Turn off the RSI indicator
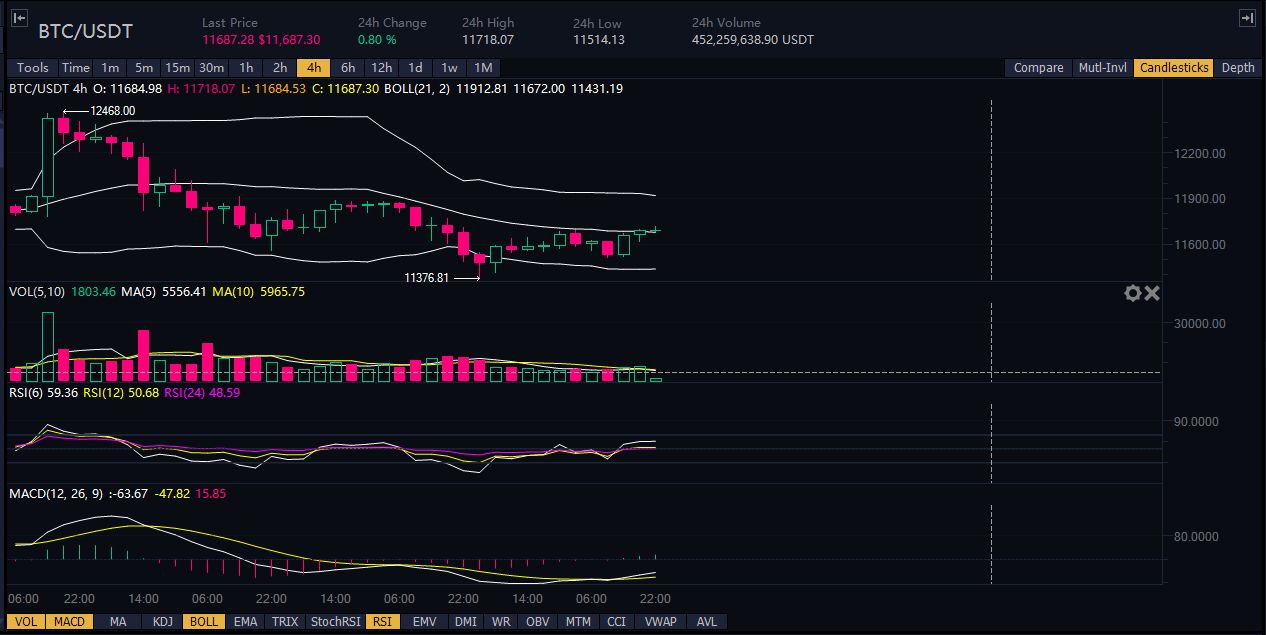Viewport: 1266px width, 635px height. click(382, 622)
